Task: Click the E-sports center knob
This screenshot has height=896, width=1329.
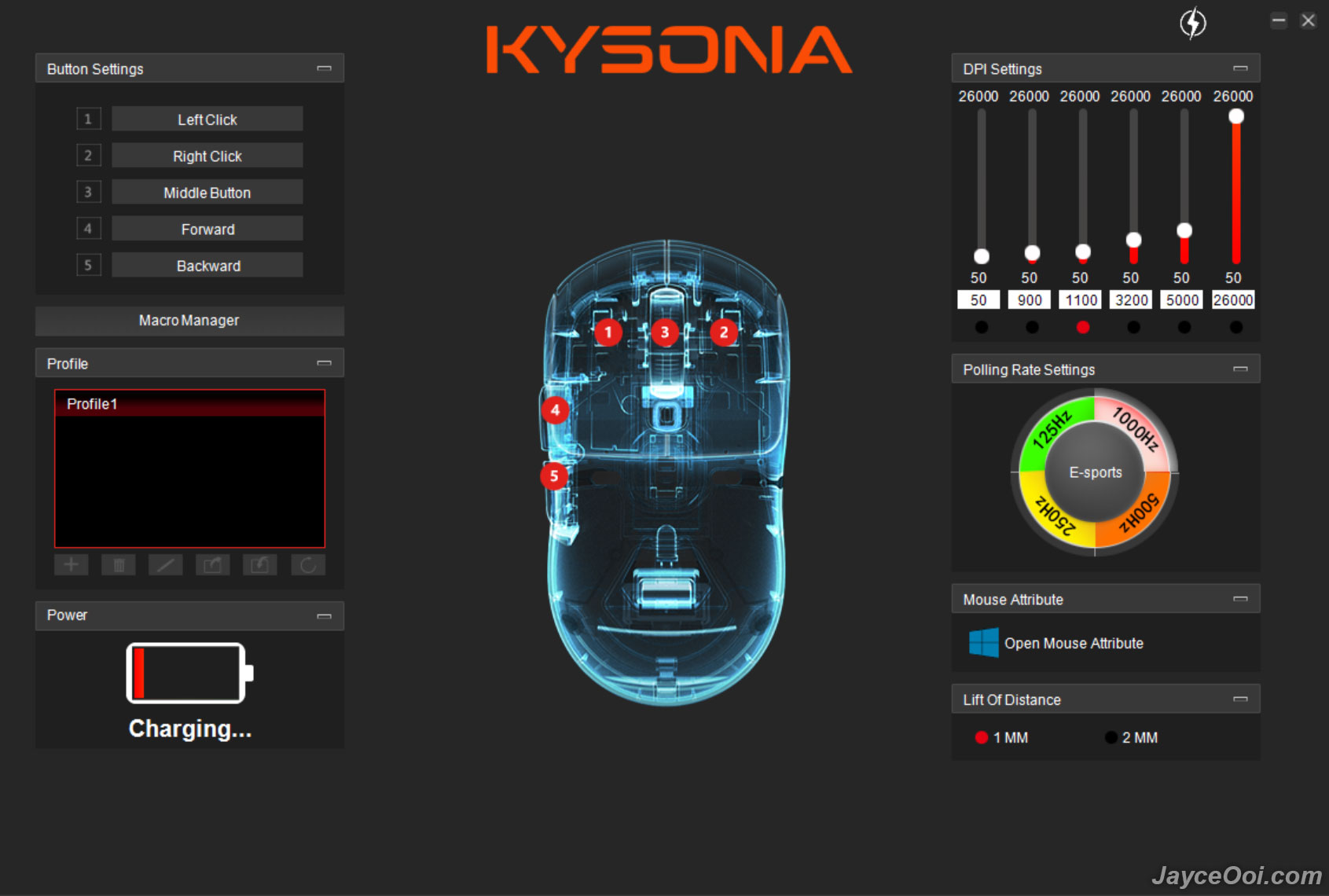Action: tap(1095, 472)
